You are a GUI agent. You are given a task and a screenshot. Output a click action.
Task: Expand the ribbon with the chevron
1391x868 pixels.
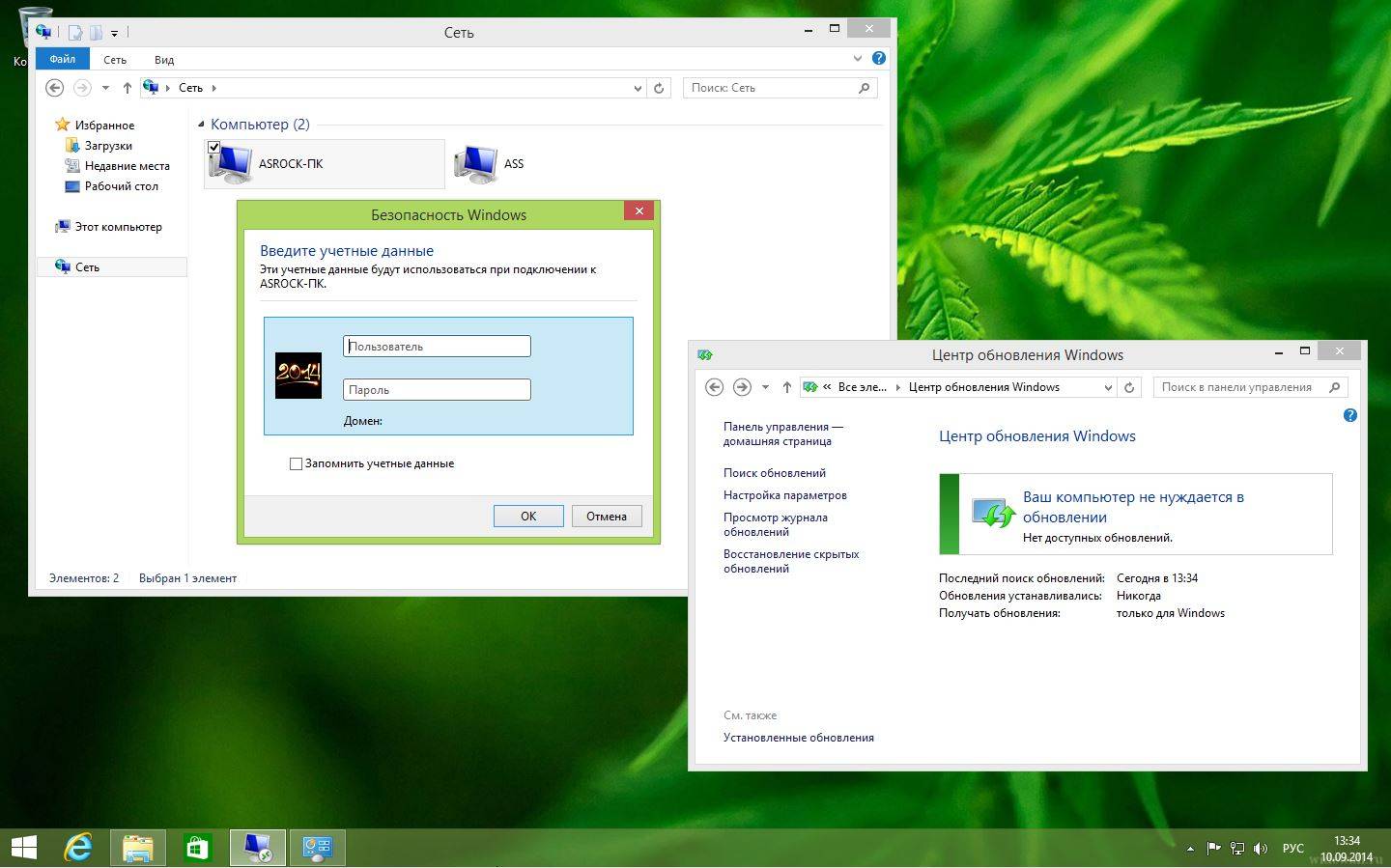point(857,59)
